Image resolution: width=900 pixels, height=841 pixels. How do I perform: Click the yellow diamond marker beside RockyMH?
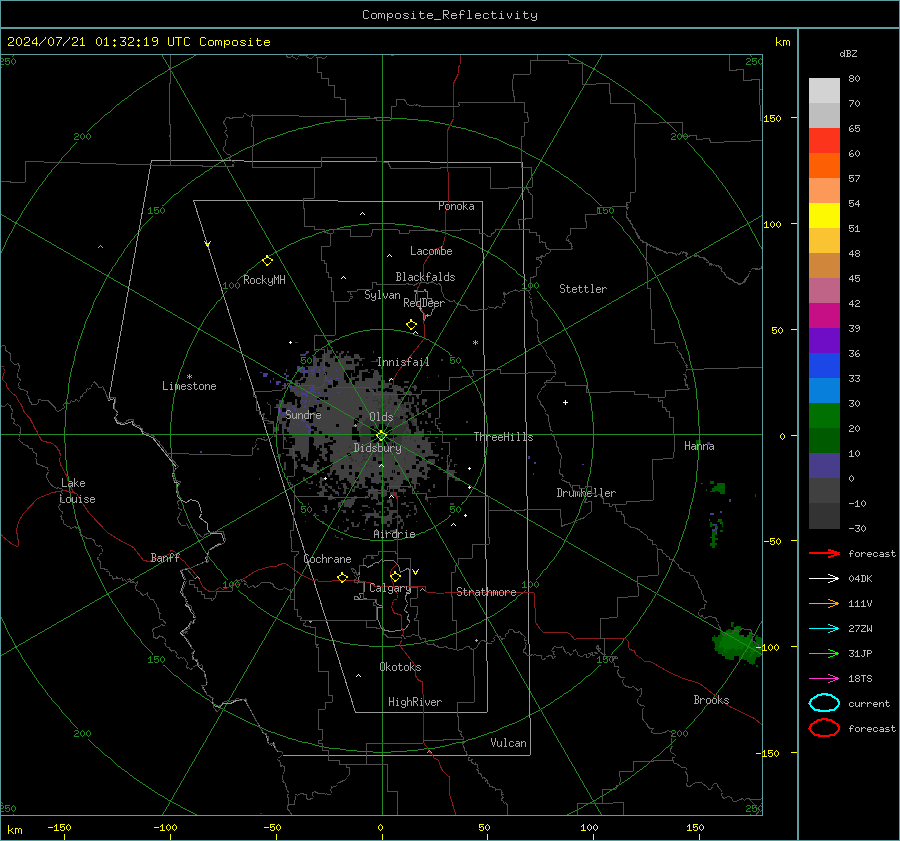267,261
